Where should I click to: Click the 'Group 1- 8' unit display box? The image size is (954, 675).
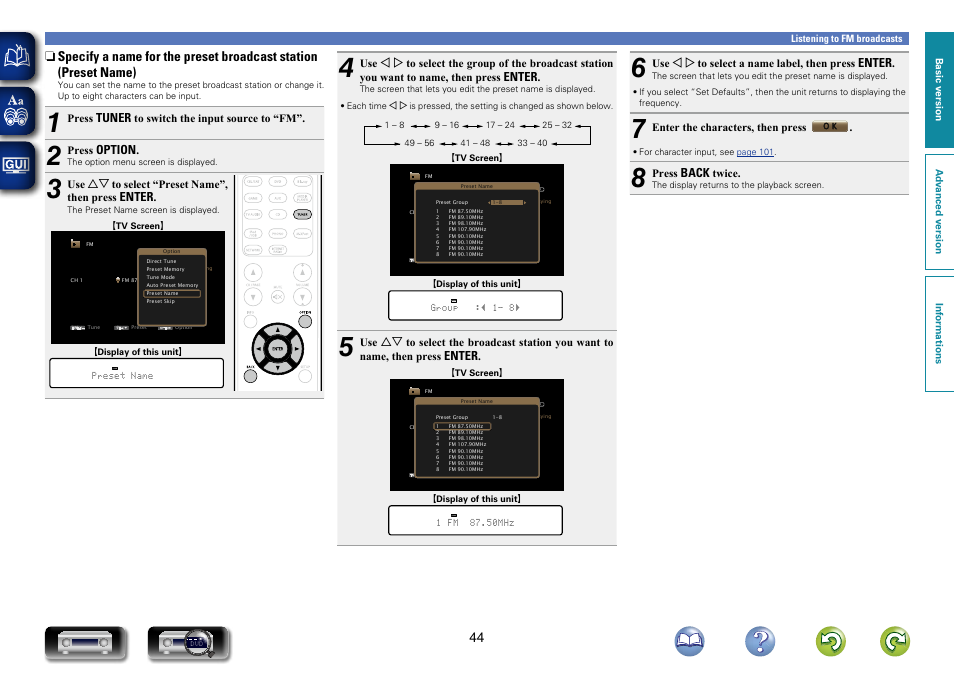pyautogui.click(x=475, y=306)
